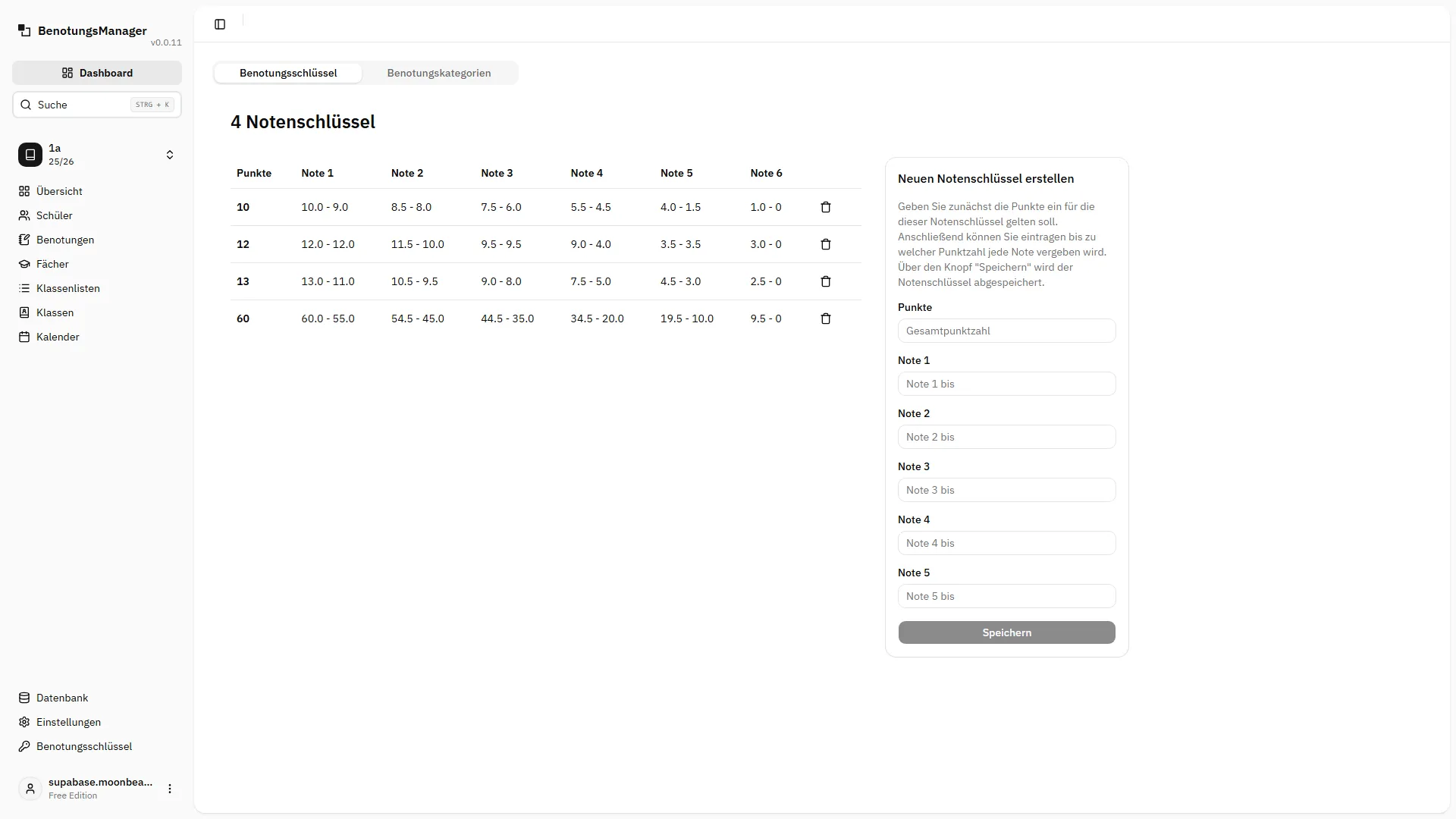Open Fächer page
Image resolution: width=1456 pixels, height=819 pixels.
[97, 264]
